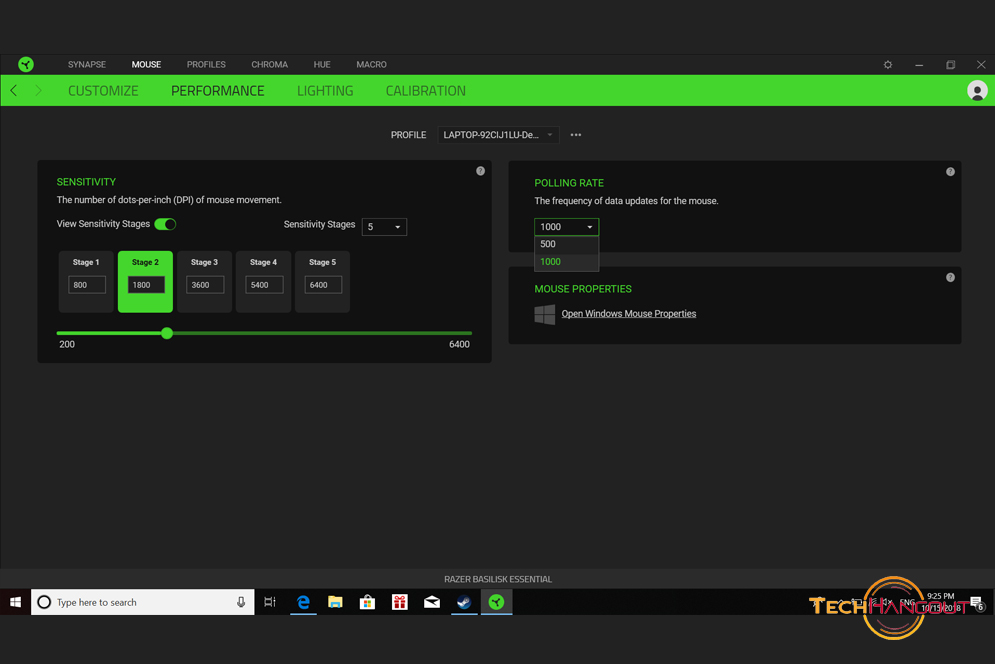The image size is (995, 664).
Task: Open Task View on taskbar
Action: pyautogui.click(x=270, y=602)
